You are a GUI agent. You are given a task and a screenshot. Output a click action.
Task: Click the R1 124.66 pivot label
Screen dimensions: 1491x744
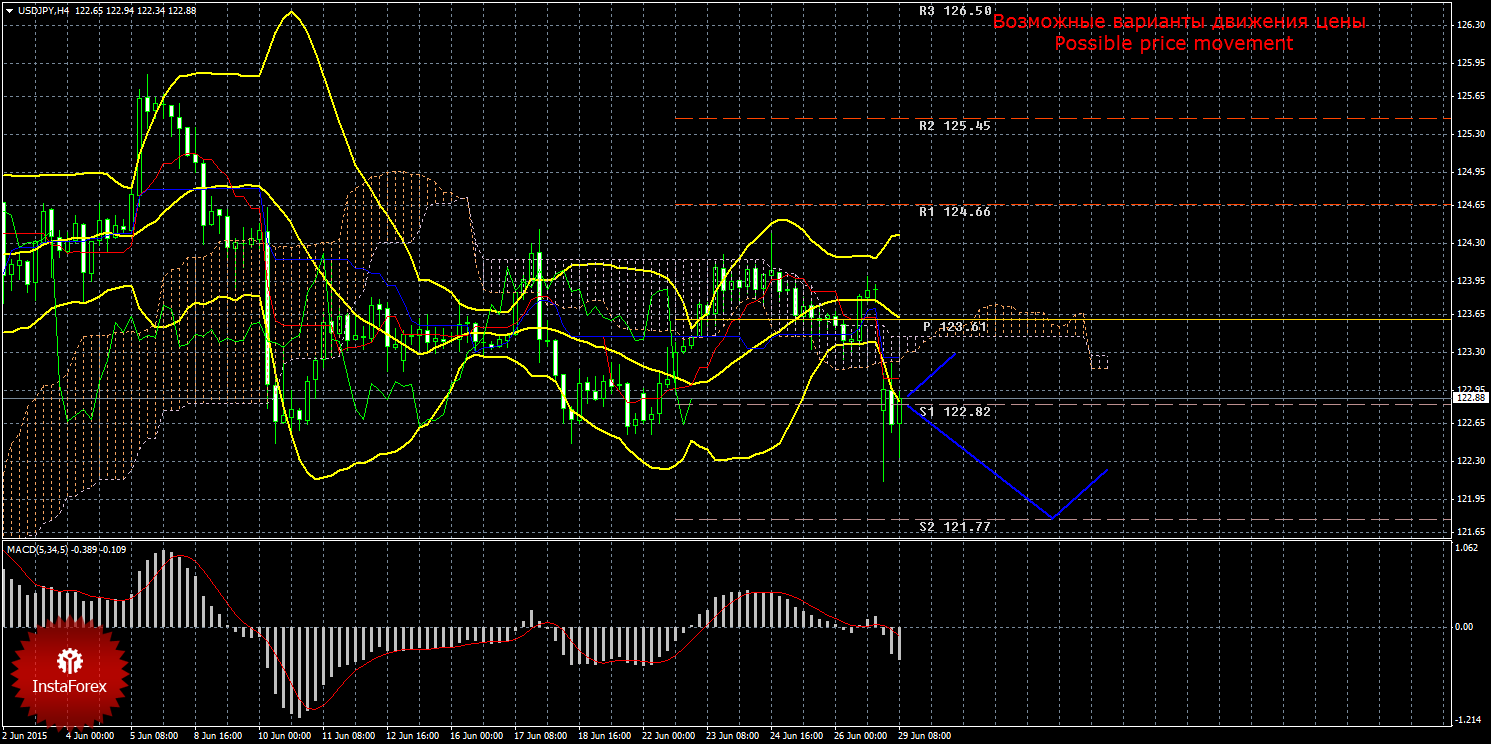(954, 212)
